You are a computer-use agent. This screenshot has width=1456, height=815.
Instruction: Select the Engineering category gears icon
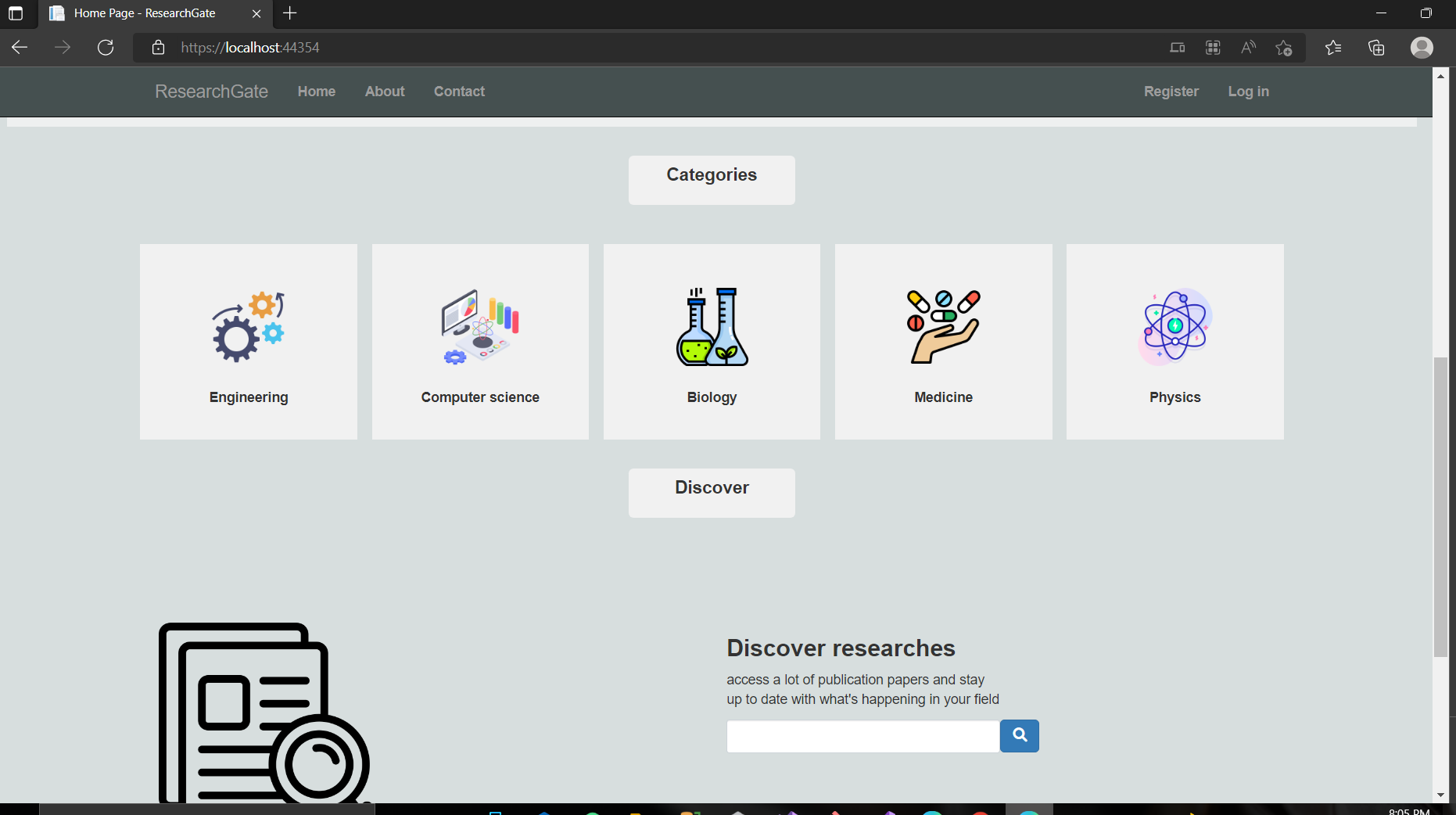(x=247, y=327)
